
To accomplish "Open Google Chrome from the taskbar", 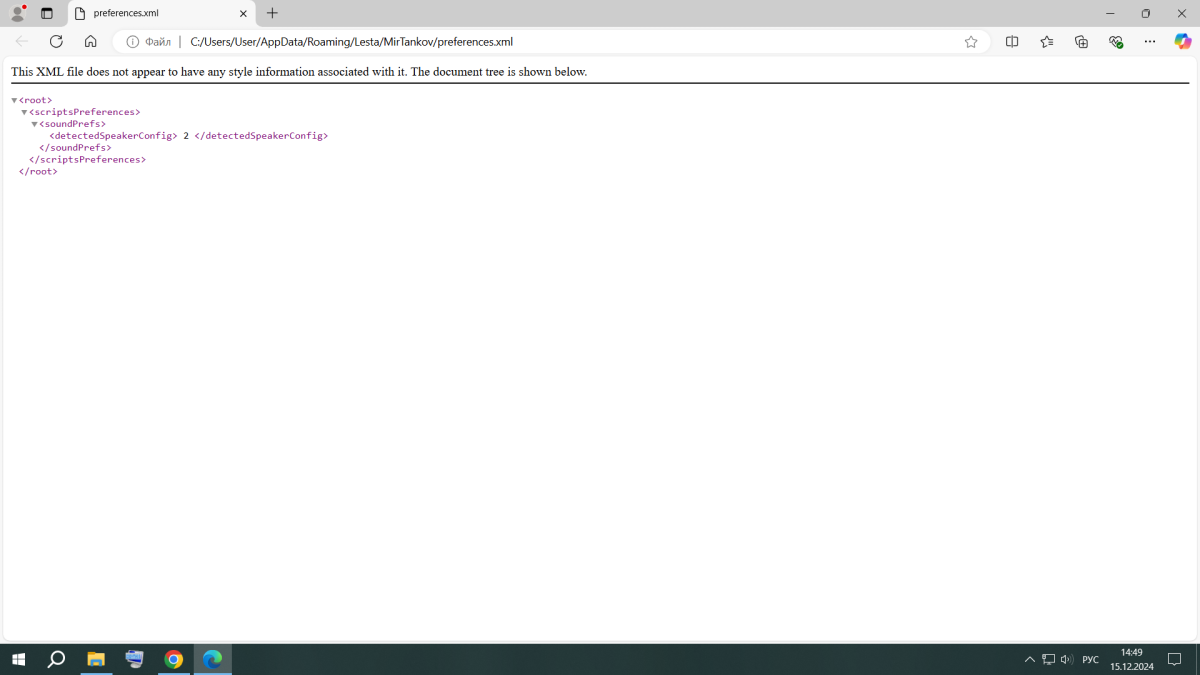I will point(174,659).
